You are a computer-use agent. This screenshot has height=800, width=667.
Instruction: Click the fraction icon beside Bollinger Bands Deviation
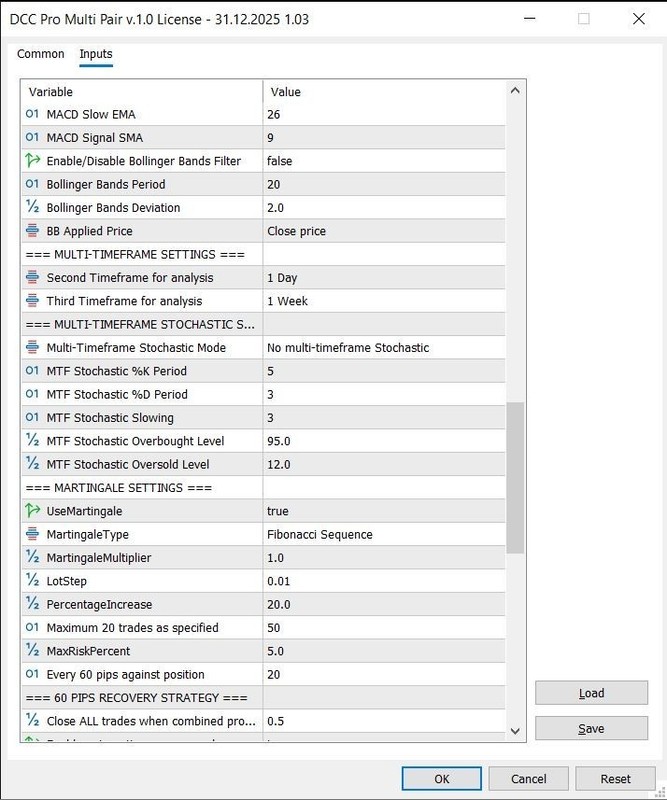(x=32, y=207)
